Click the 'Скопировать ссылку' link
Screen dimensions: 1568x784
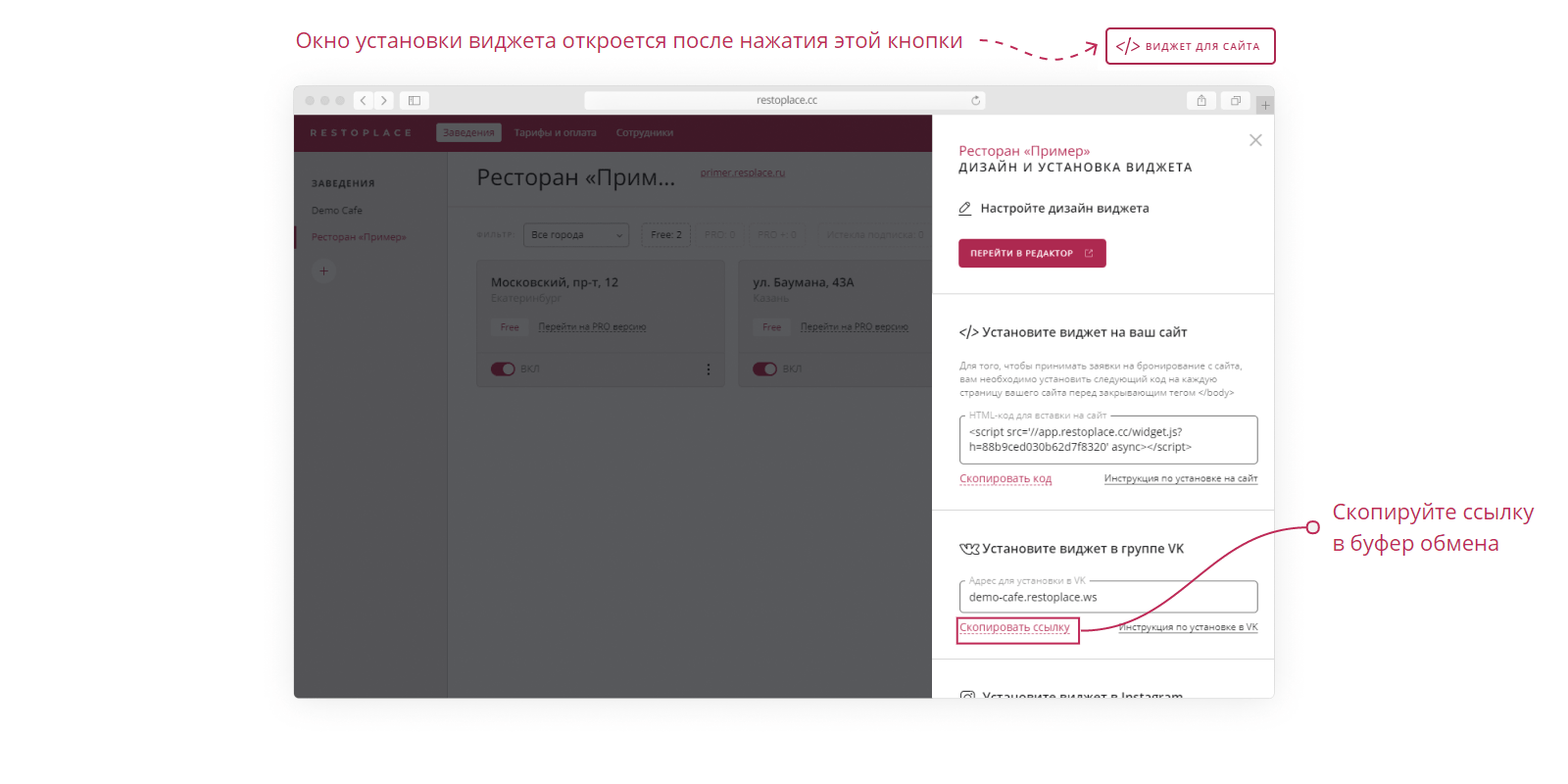1014,628
